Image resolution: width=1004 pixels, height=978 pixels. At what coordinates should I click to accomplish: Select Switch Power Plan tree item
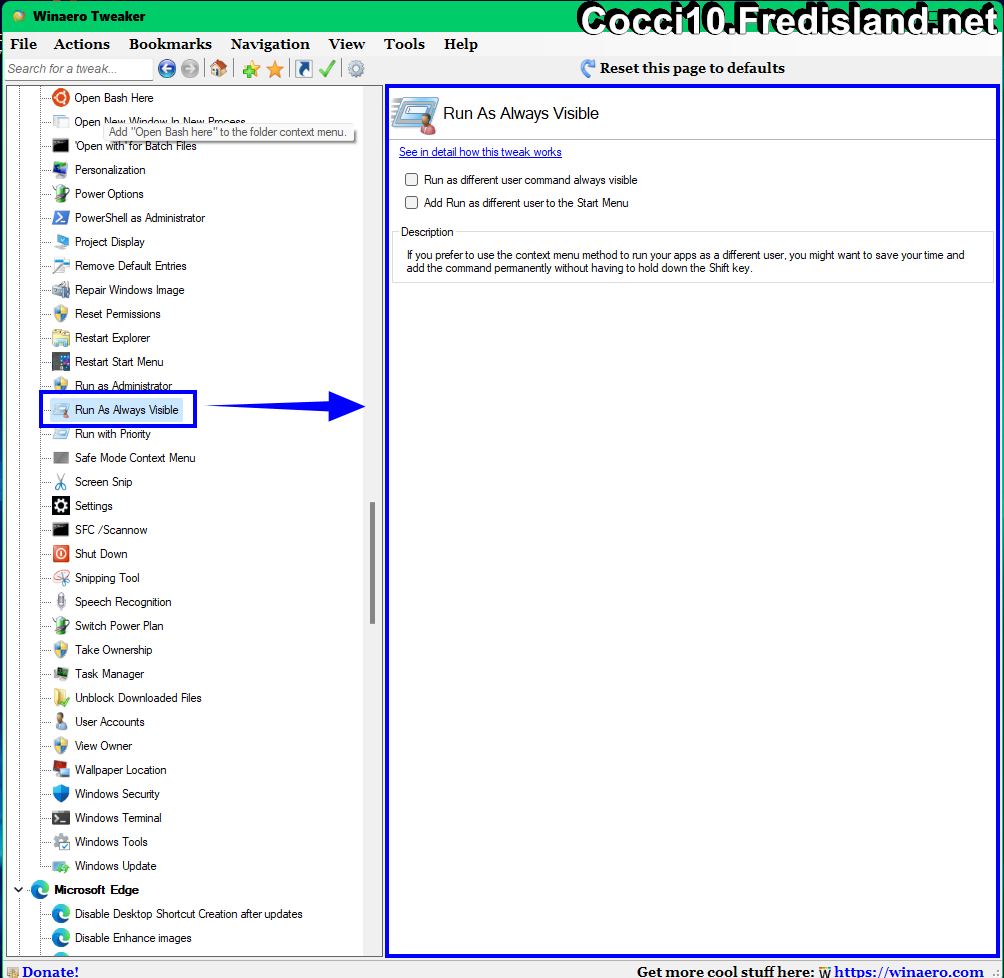[119, 626]
